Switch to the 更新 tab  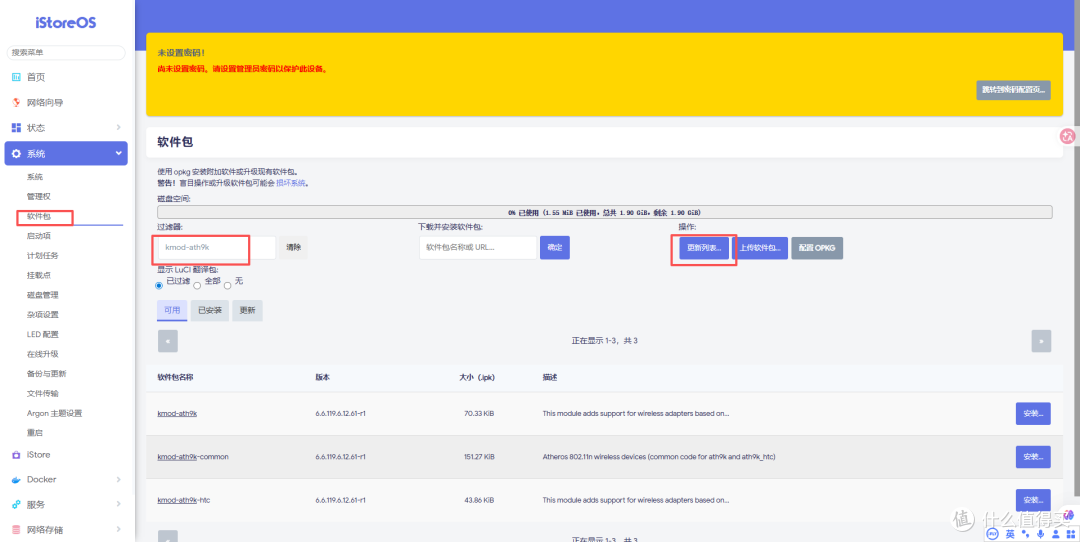click(x=247, y=311)
